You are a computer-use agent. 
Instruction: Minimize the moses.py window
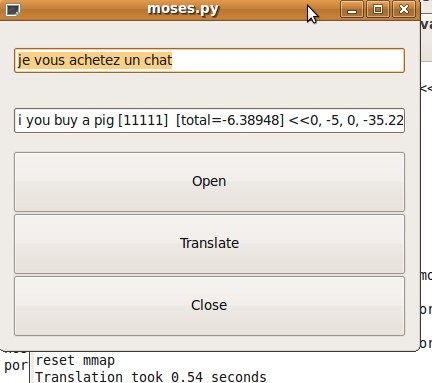click(352, 9)
